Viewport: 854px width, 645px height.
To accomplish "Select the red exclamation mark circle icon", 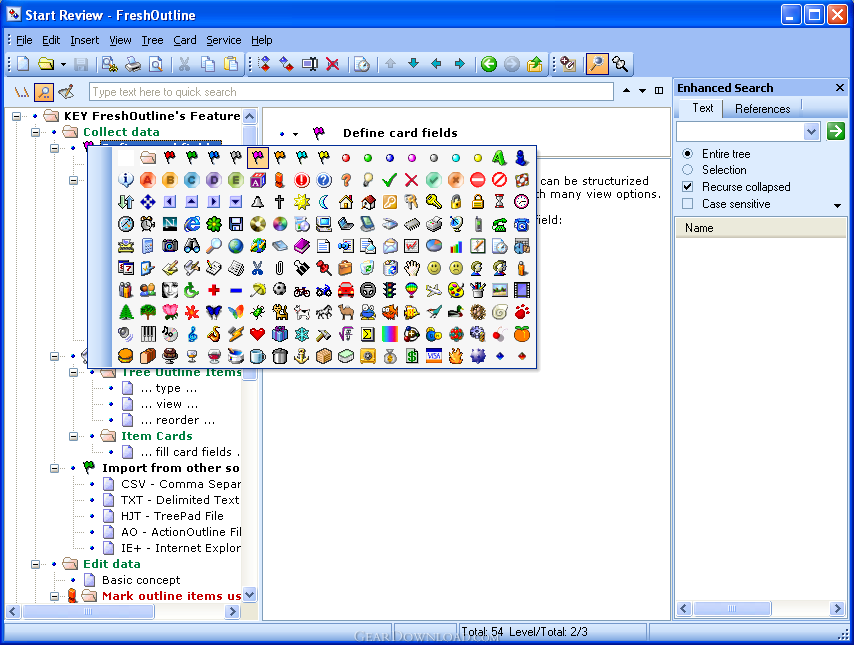I will [302, 180].
